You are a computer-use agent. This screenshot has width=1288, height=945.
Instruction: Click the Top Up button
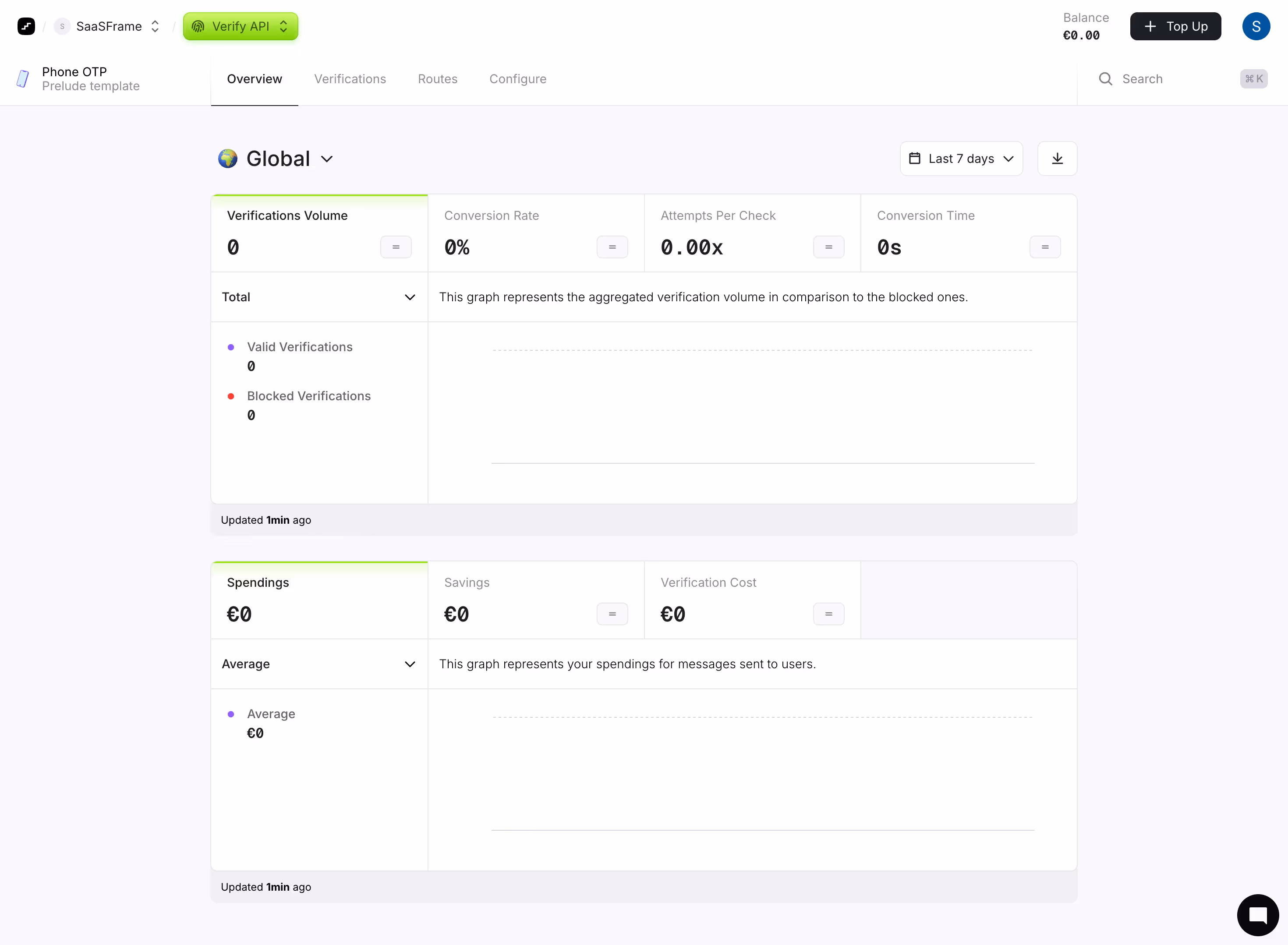point(1175,26)
